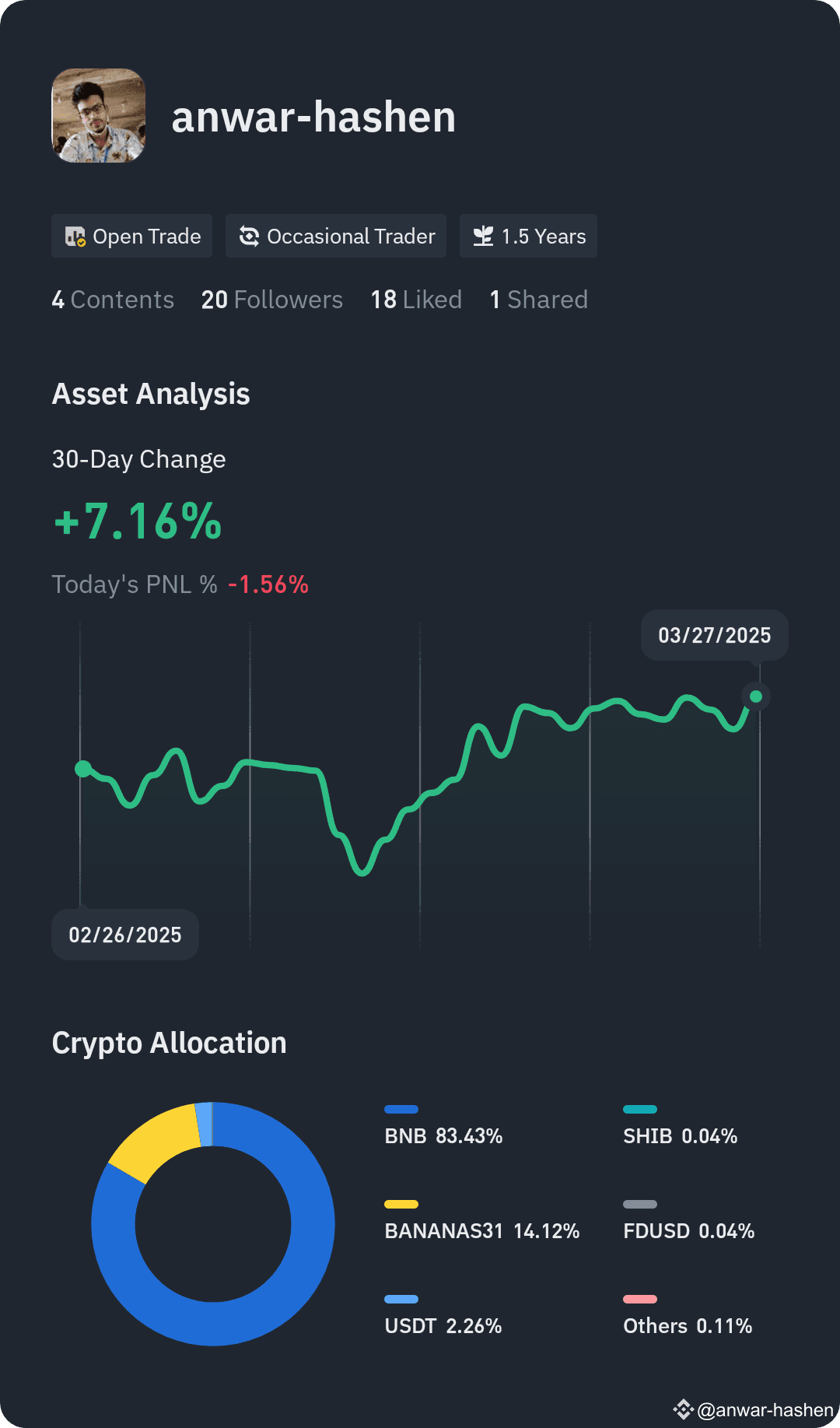Image resolution: width=840 pixels, height=1428 pixels.
Task: Click the Occasional Trader cycle icon
Action: point(249,237)
